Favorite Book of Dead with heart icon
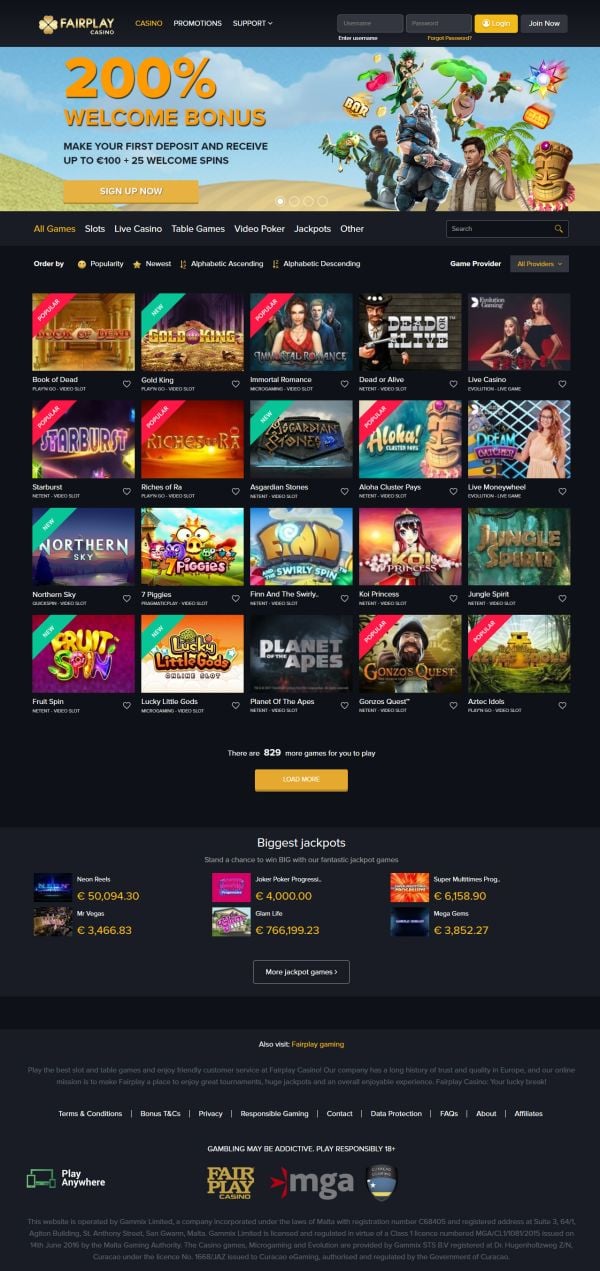The height and width of the screenshot is (1271, 600). (127, 384)
